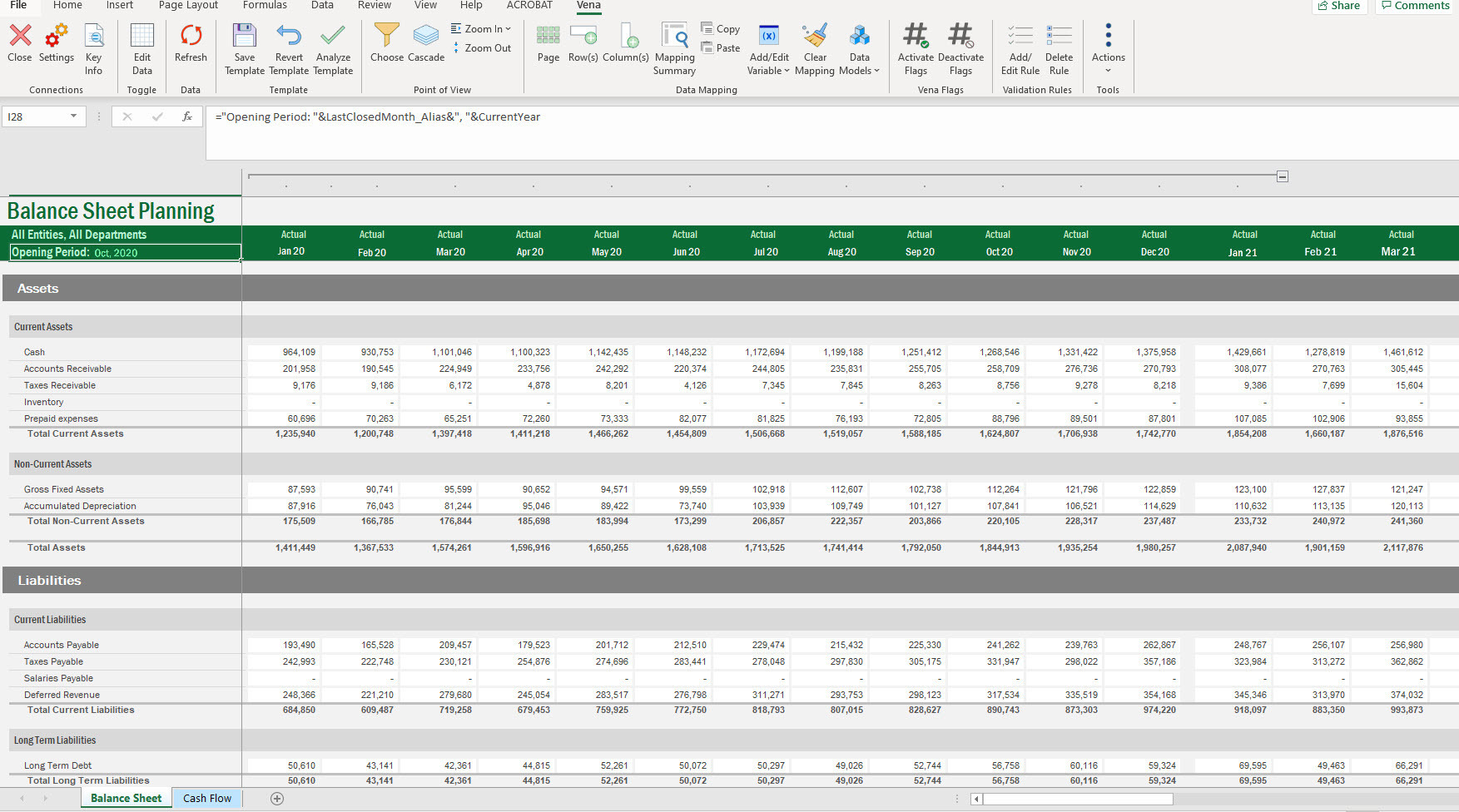
Task: Open the Analyze Template tool
Action: 333,37
